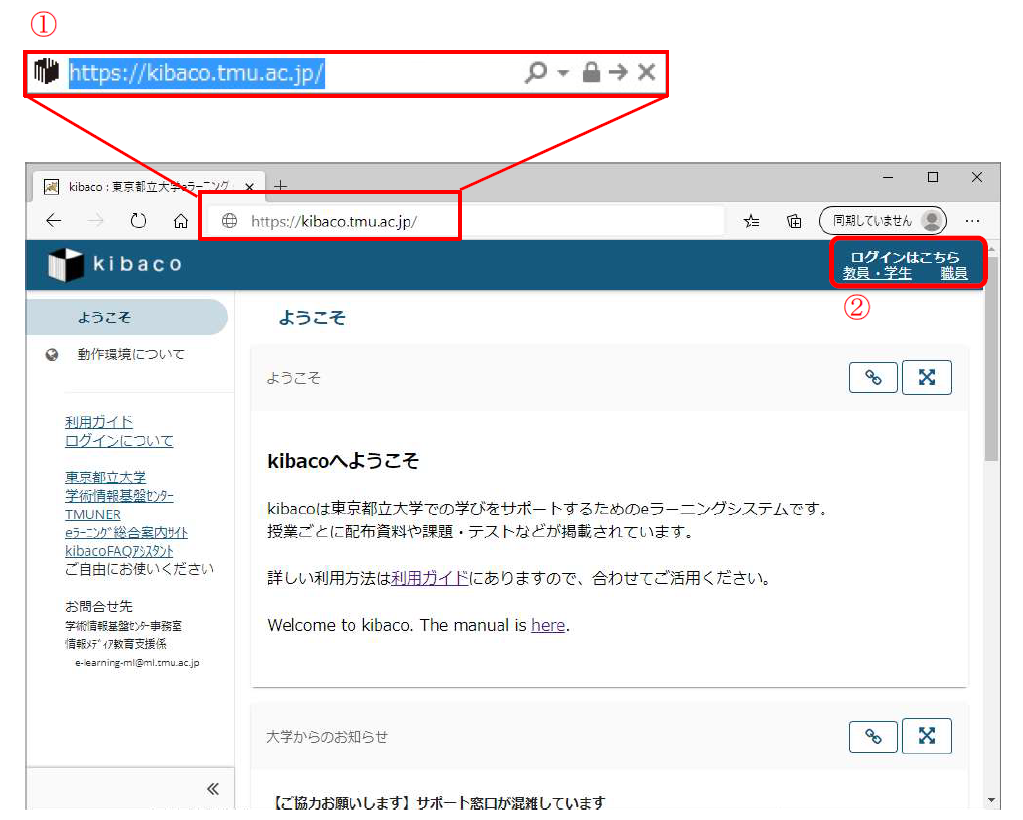Click link icon in 大学からのお知らせ panel
The image size is (1023, 820).
pyautogui.click(x=873, y=736)
